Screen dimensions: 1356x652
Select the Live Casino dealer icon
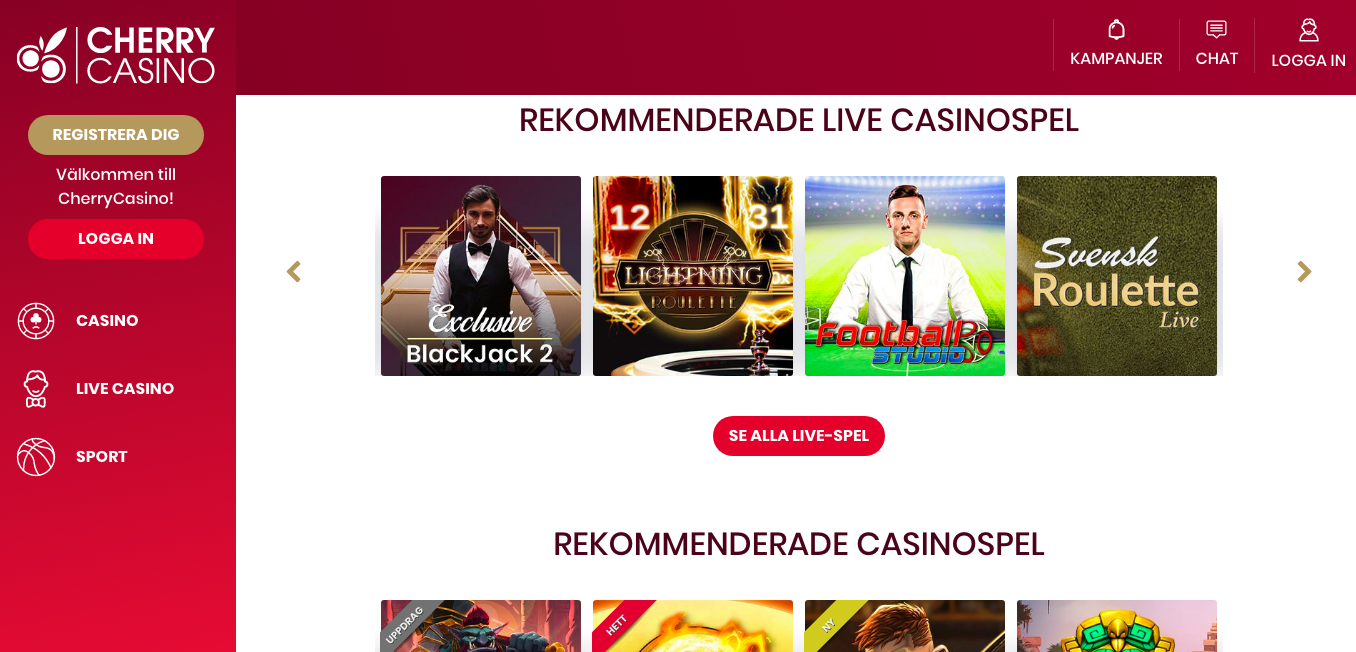36,389
